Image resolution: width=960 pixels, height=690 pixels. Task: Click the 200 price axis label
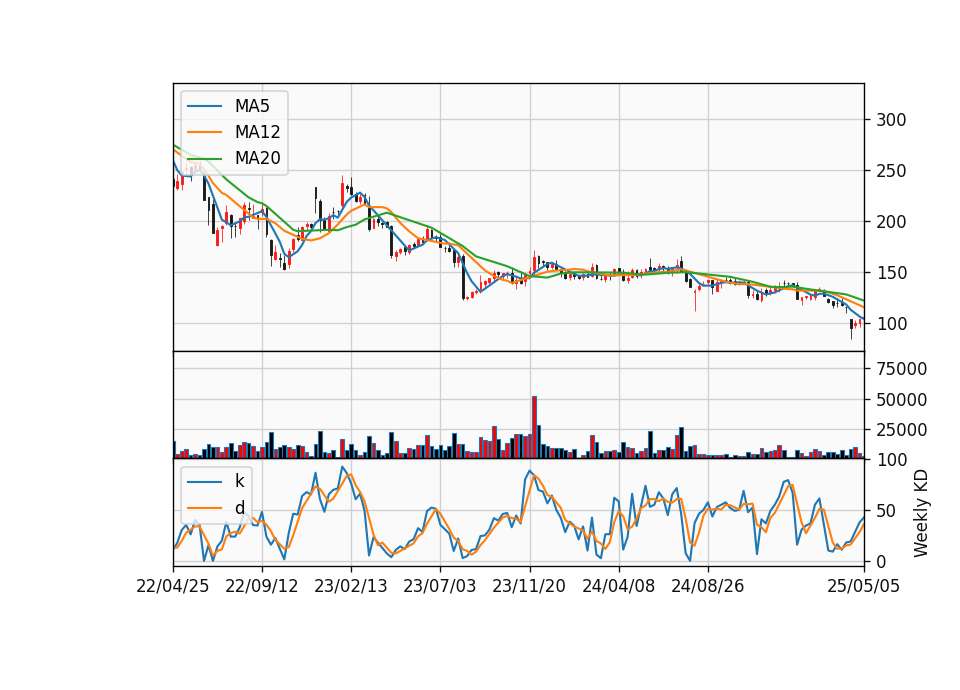coord(891,222)
